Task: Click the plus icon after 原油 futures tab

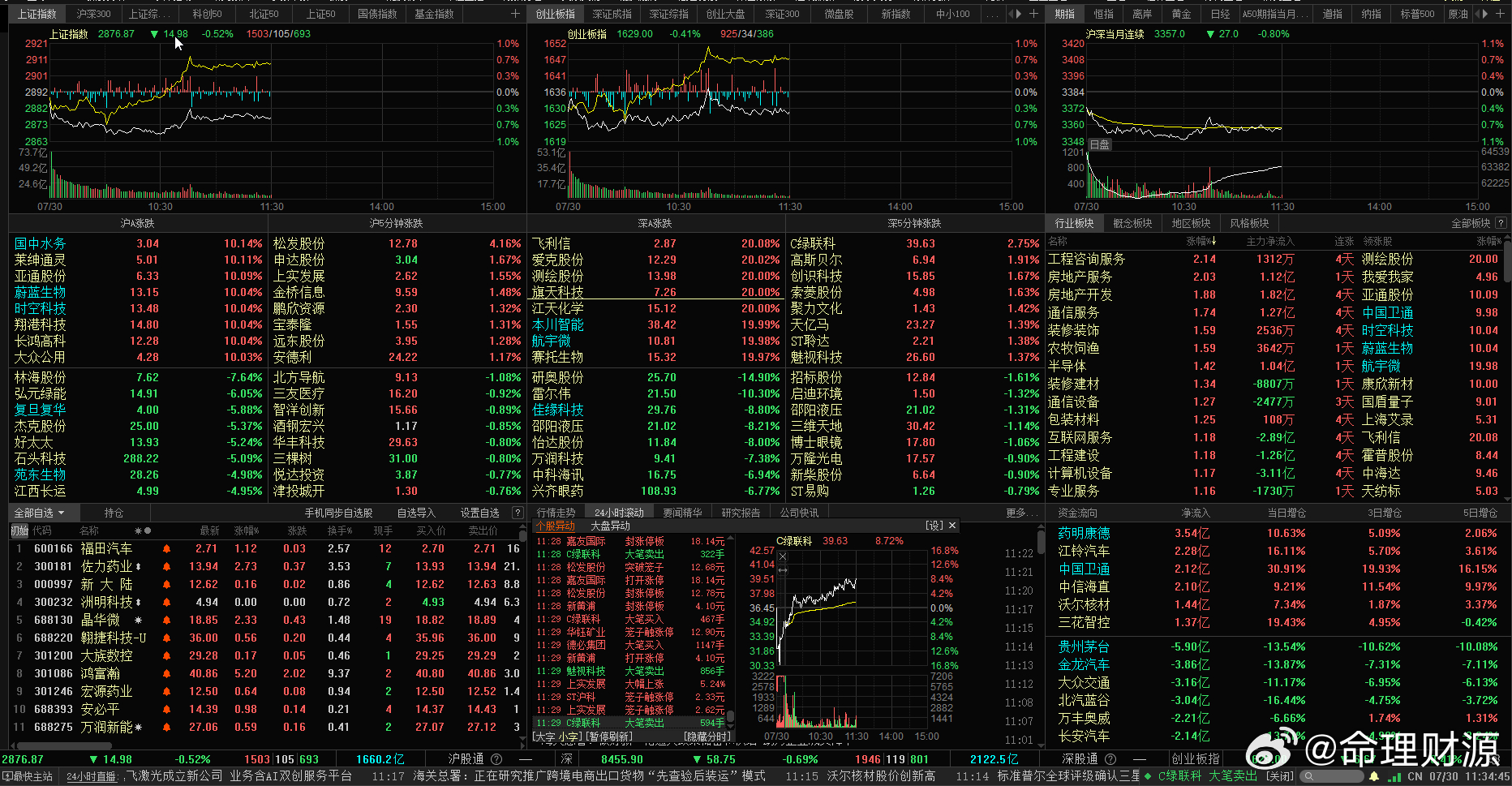Action: pyautogui.click(x=1499, y=14)
